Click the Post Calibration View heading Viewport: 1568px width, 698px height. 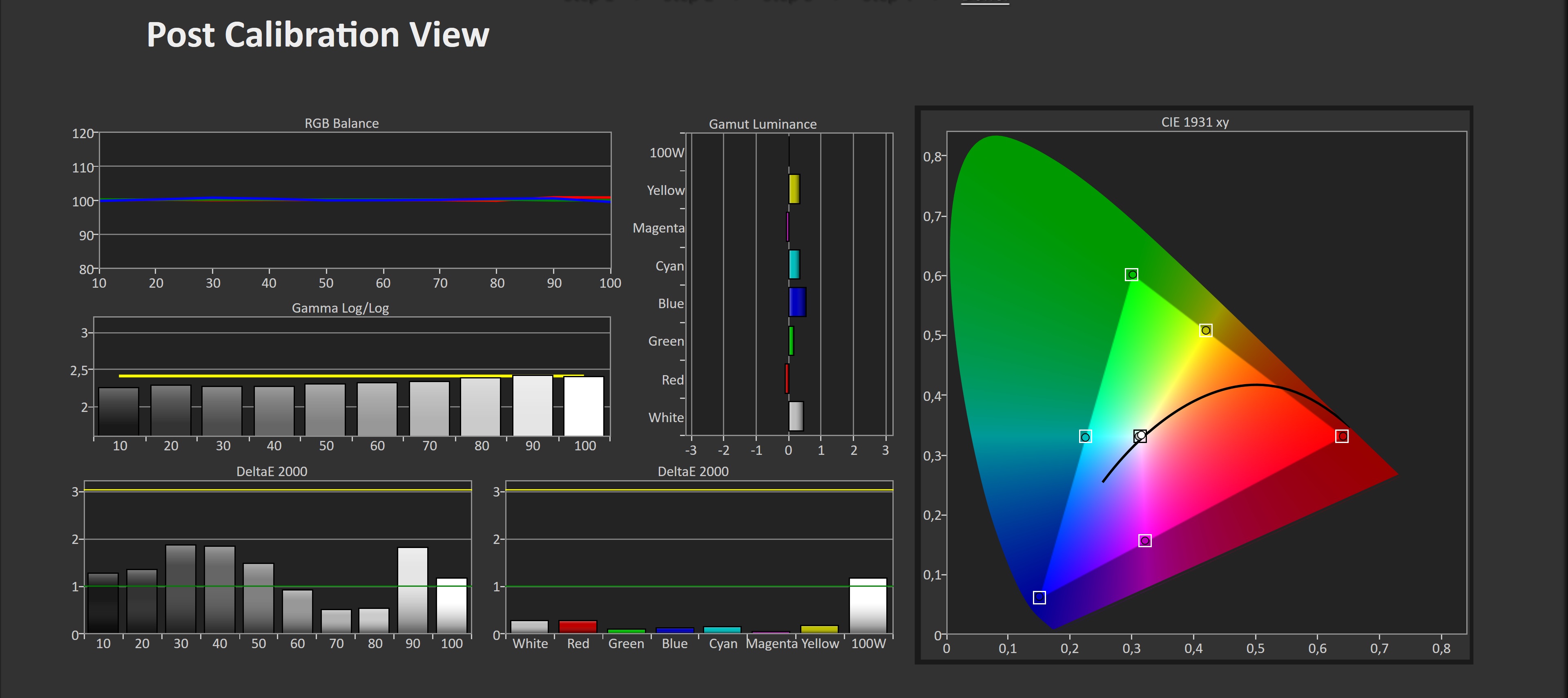pyautogui.click(x=318, y=35)
